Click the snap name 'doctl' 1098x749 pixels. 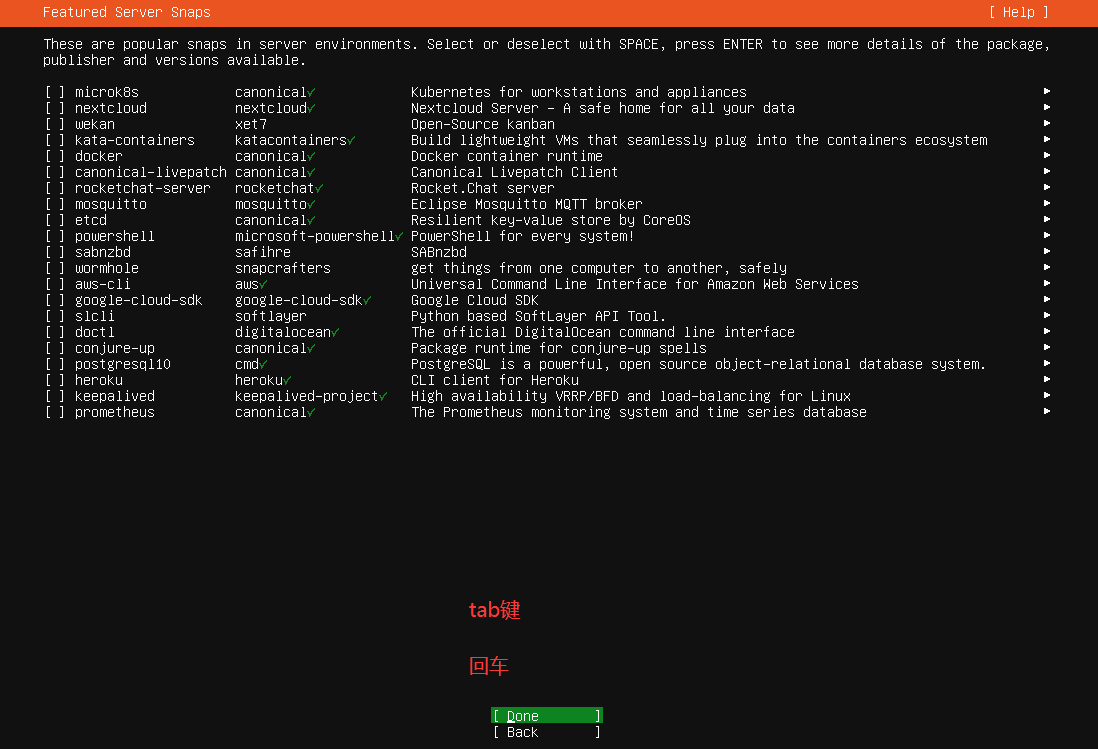pyautogui.click(x=95, y=332)
